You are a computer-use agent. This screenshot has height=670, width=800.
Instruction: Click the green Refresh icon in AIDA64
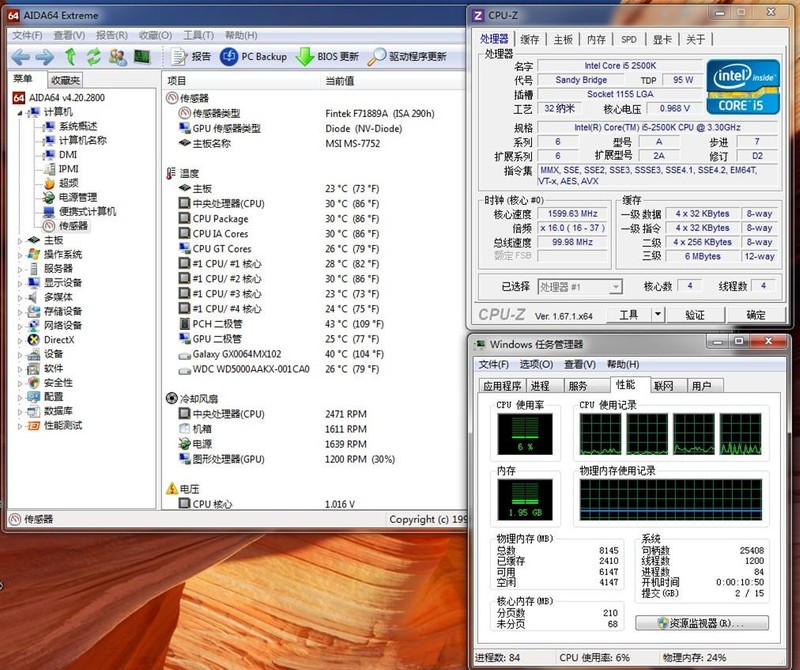pos(93,57)
